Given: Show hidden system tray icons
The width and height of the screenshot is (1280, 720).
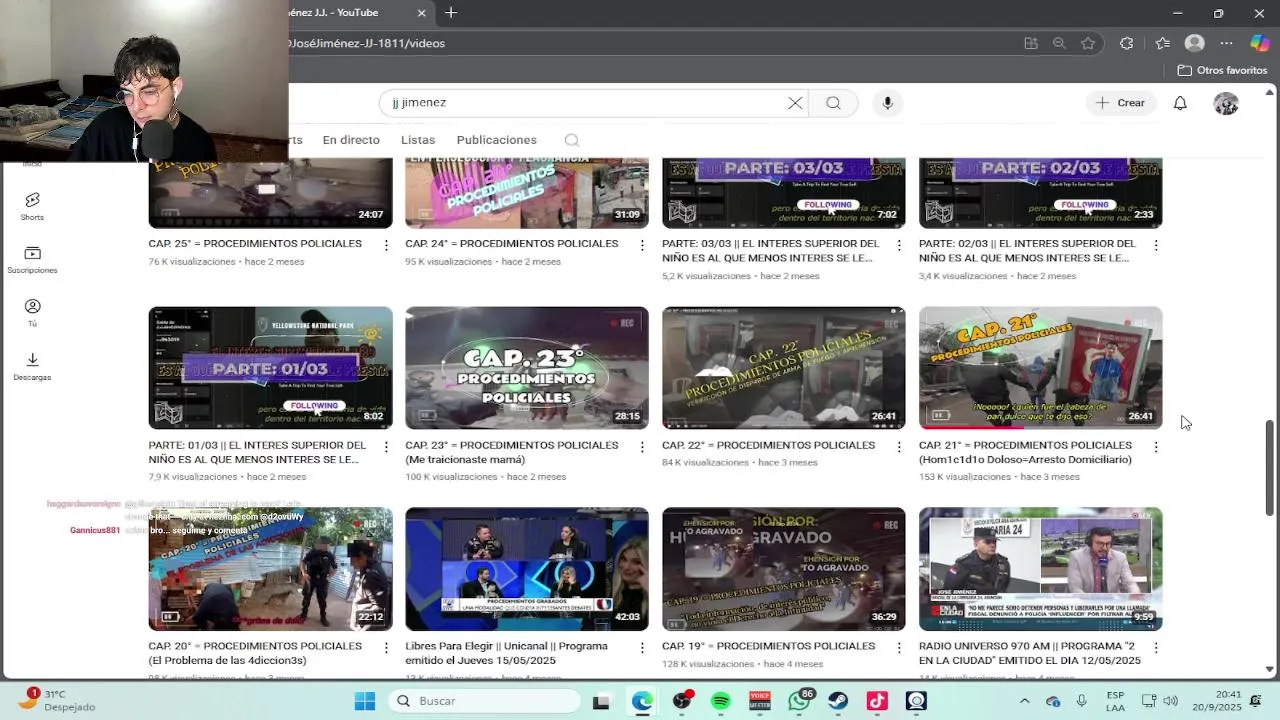Looking at the screenshot, I should click(1024, 701).
